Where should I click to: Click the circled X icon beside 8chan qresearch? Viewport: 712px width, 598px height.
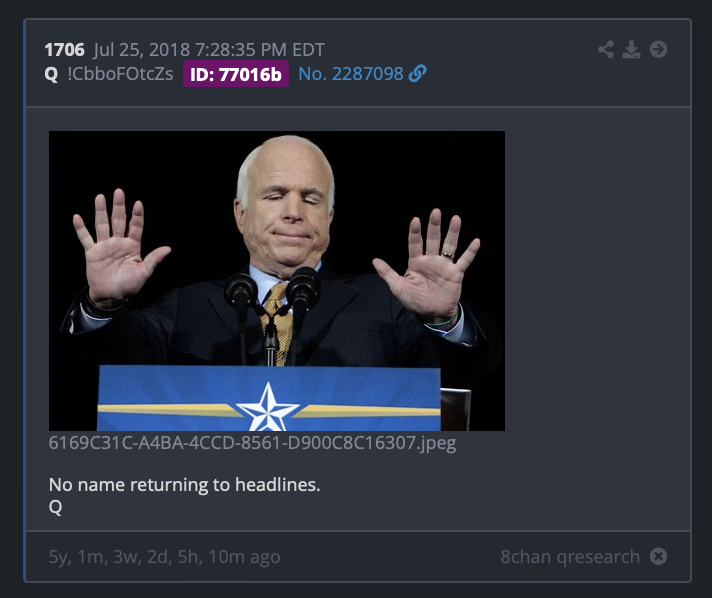tap(658, 556)
